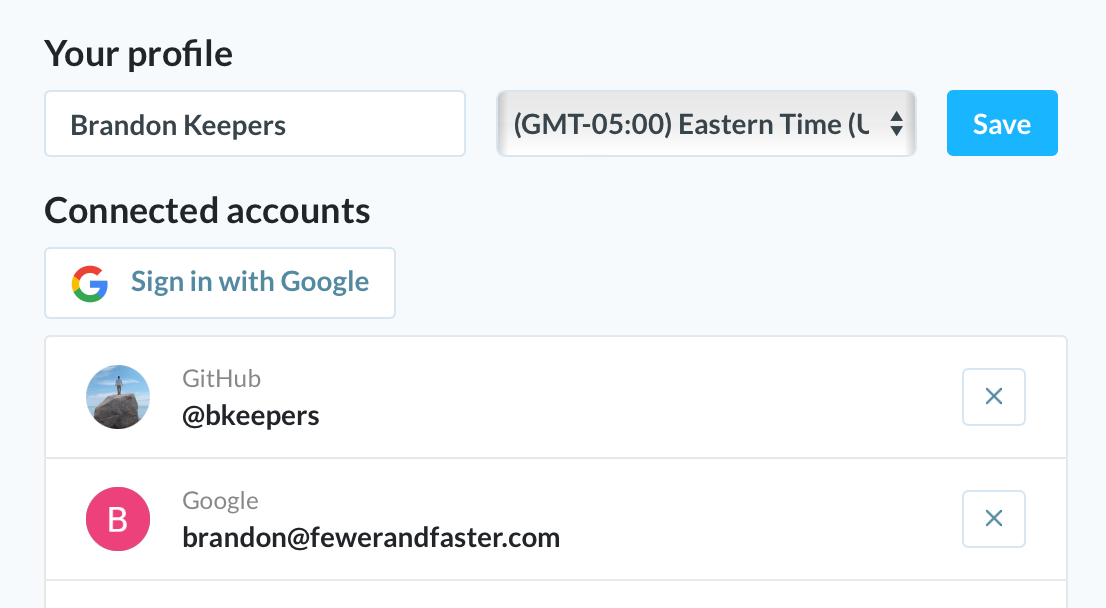
Task: Open the Eastern Time timezone dropdown
Action: tap(706, 123)
